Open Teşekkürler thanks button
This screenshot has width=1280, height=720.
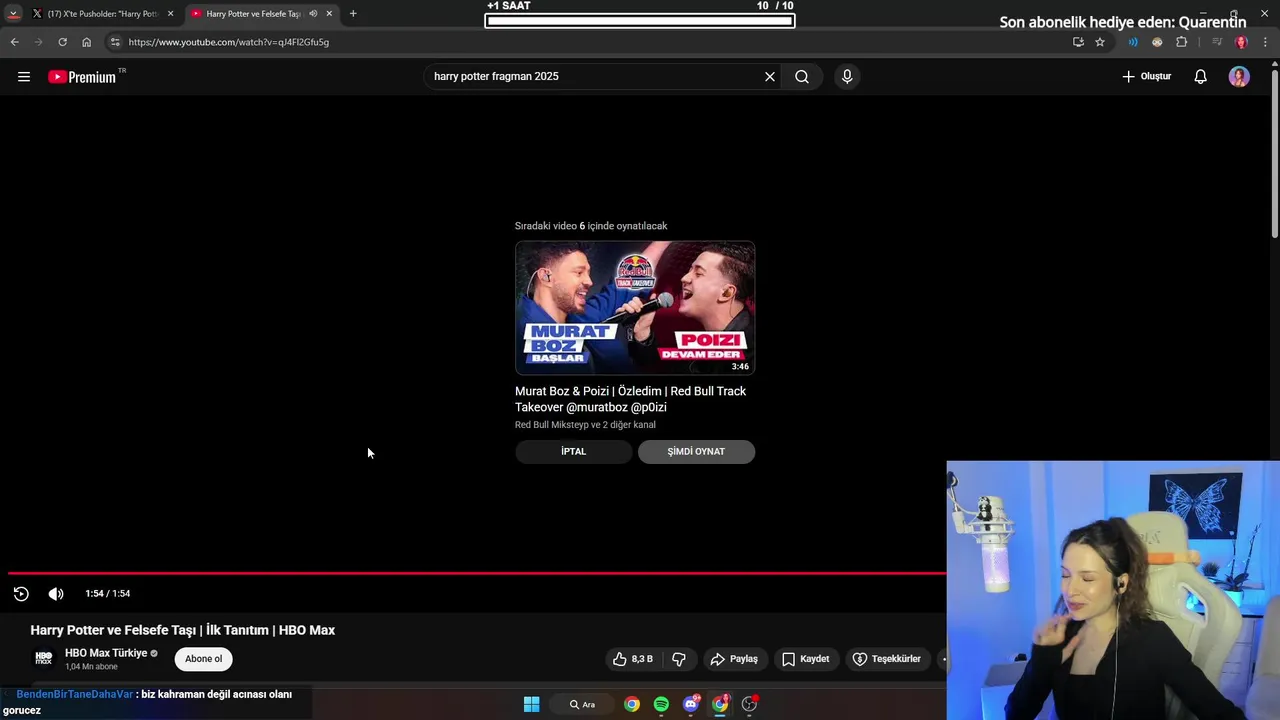tap(886, 659)
